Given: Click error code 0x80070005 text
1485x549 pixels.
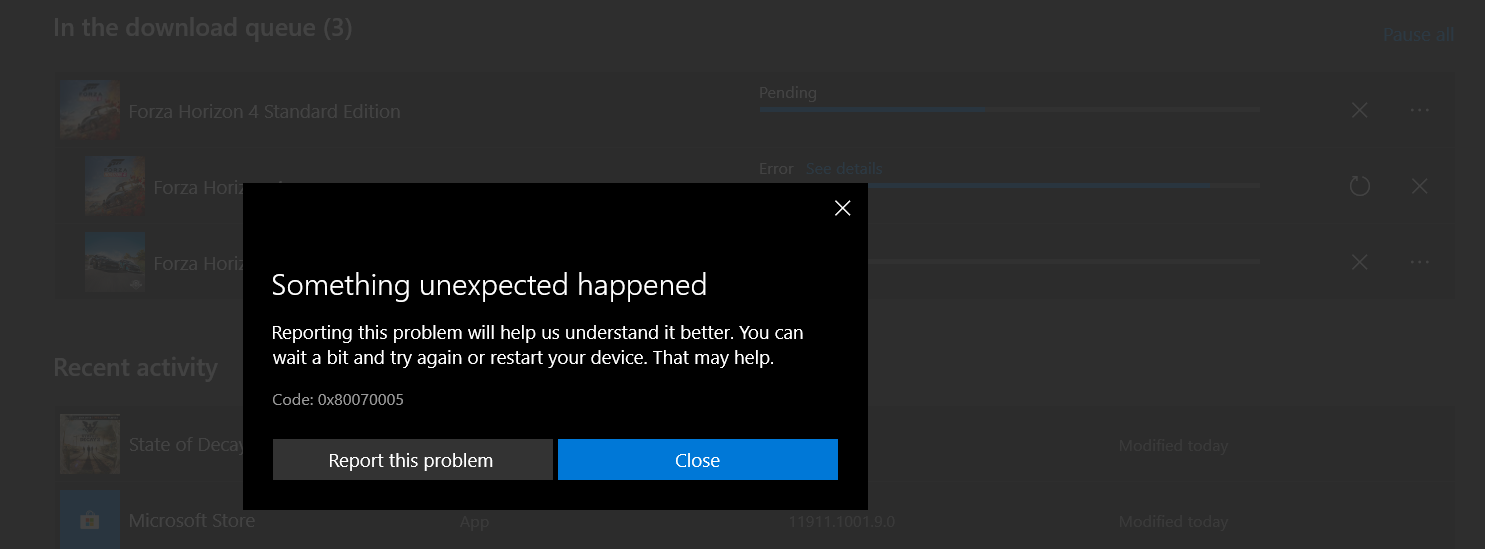Looking at the screenshot, I should point(338,400).
